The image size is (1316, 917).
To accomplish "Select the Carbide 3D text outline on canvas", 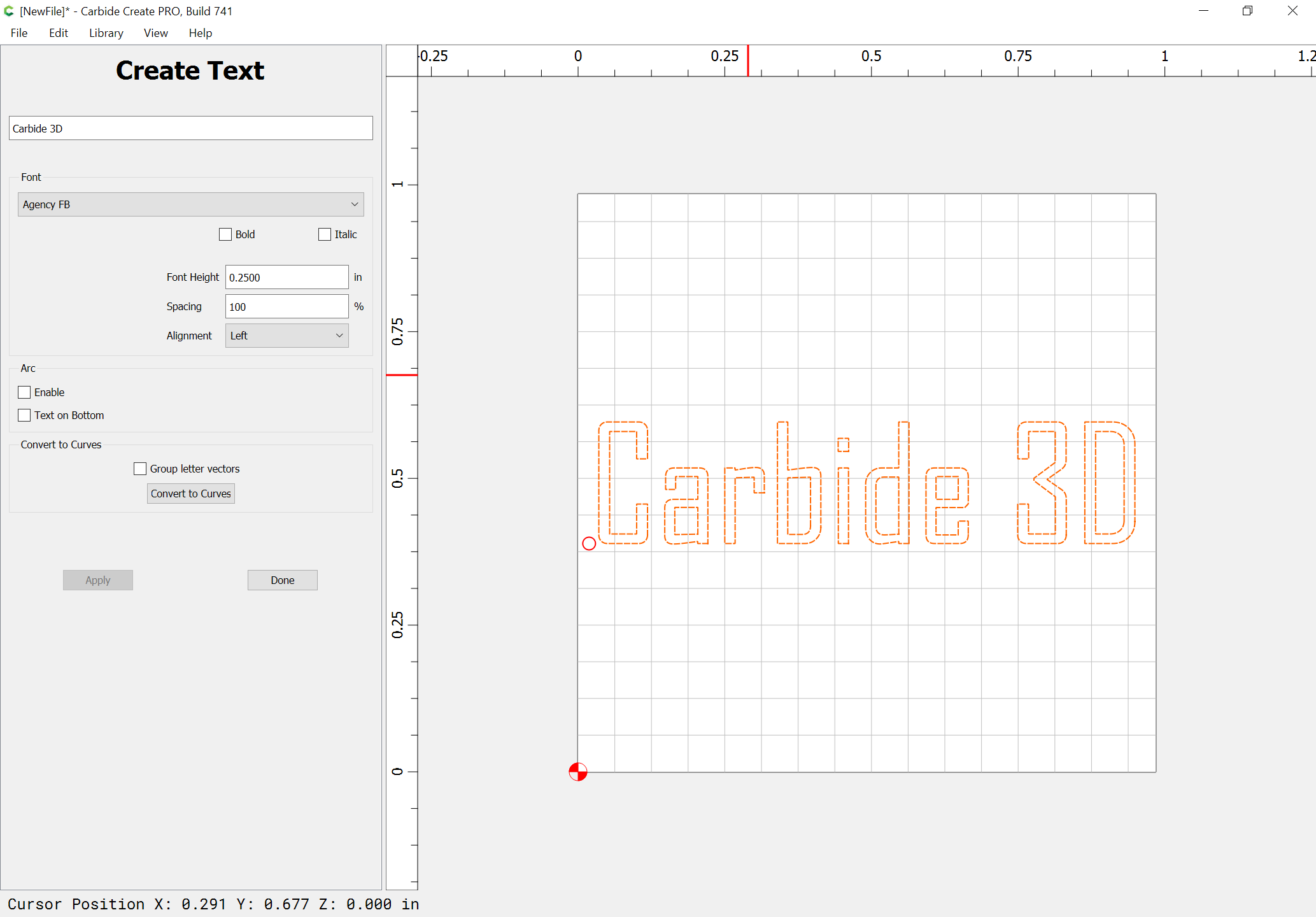I will click(x=867, y=483).
